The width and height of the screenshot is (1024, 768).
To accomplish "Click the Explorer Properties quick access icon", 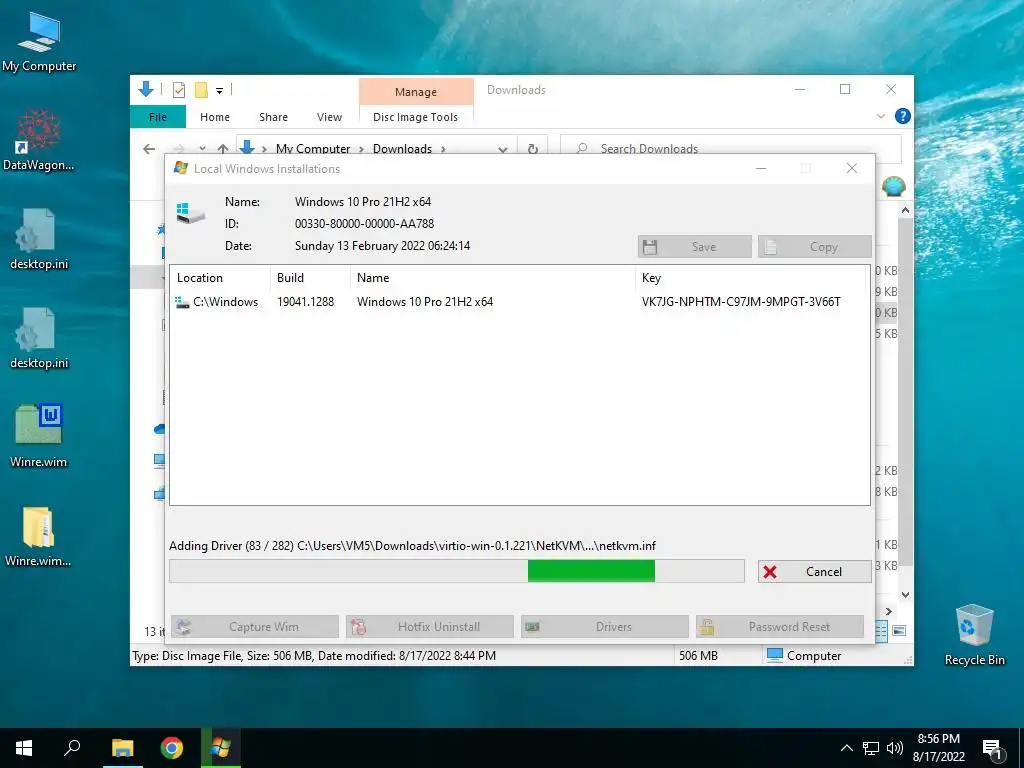I will tap(178, 90).
